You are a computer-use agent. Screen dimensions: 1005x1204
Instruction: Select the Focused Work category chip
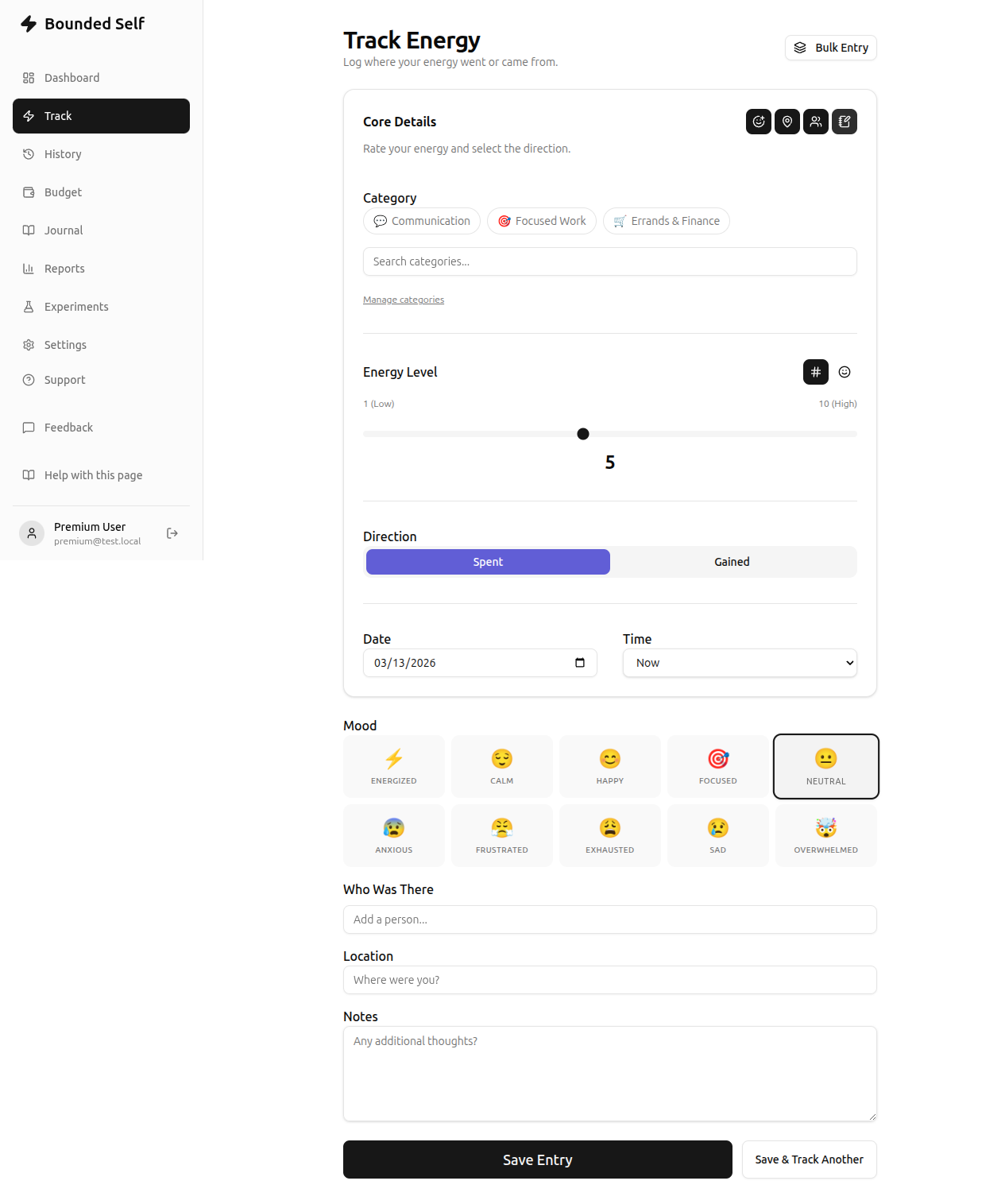click(x=541, y=221)
